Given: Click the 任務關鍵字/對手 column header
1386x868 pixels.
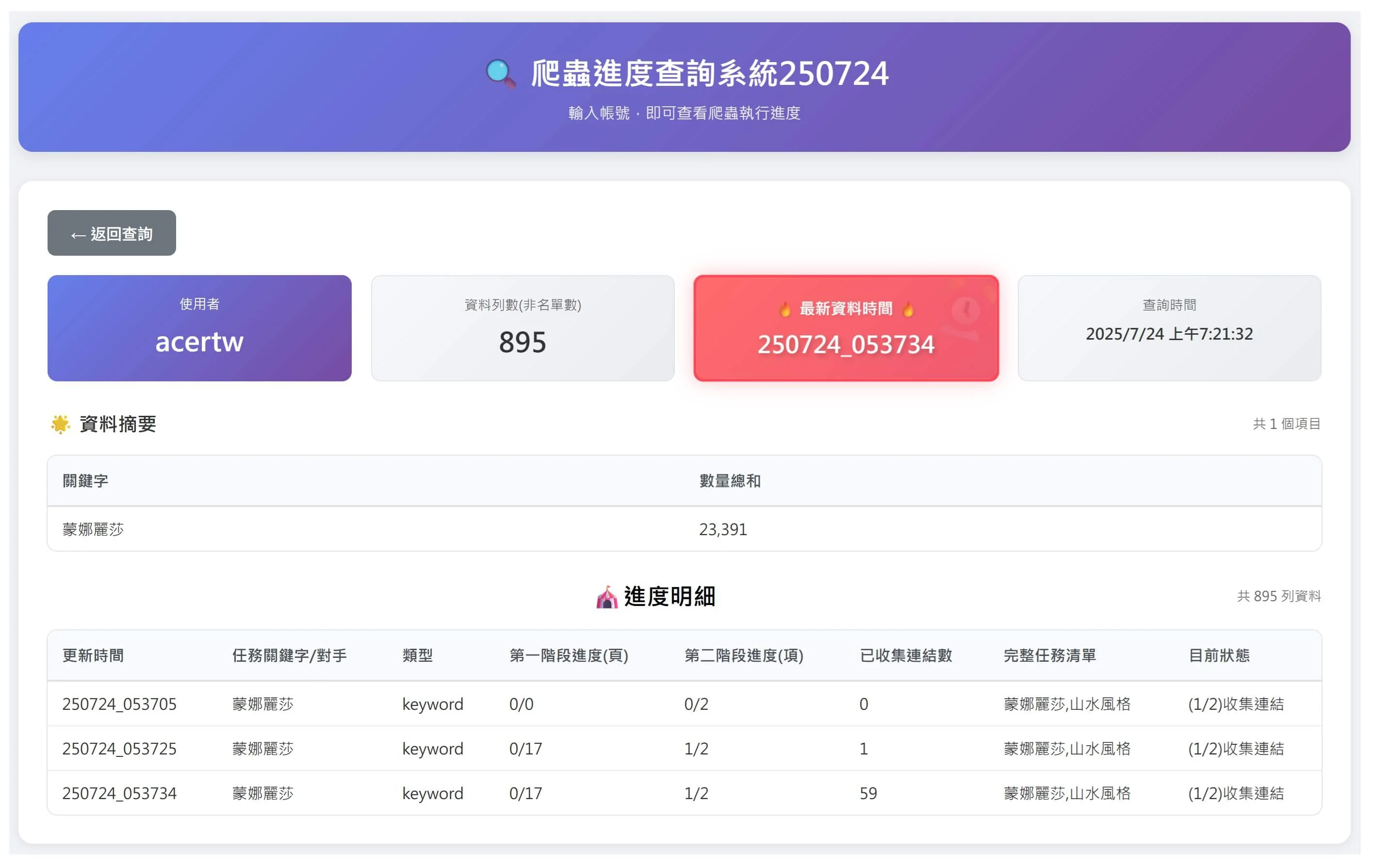Looking at the screenshot, I should 289,655.
